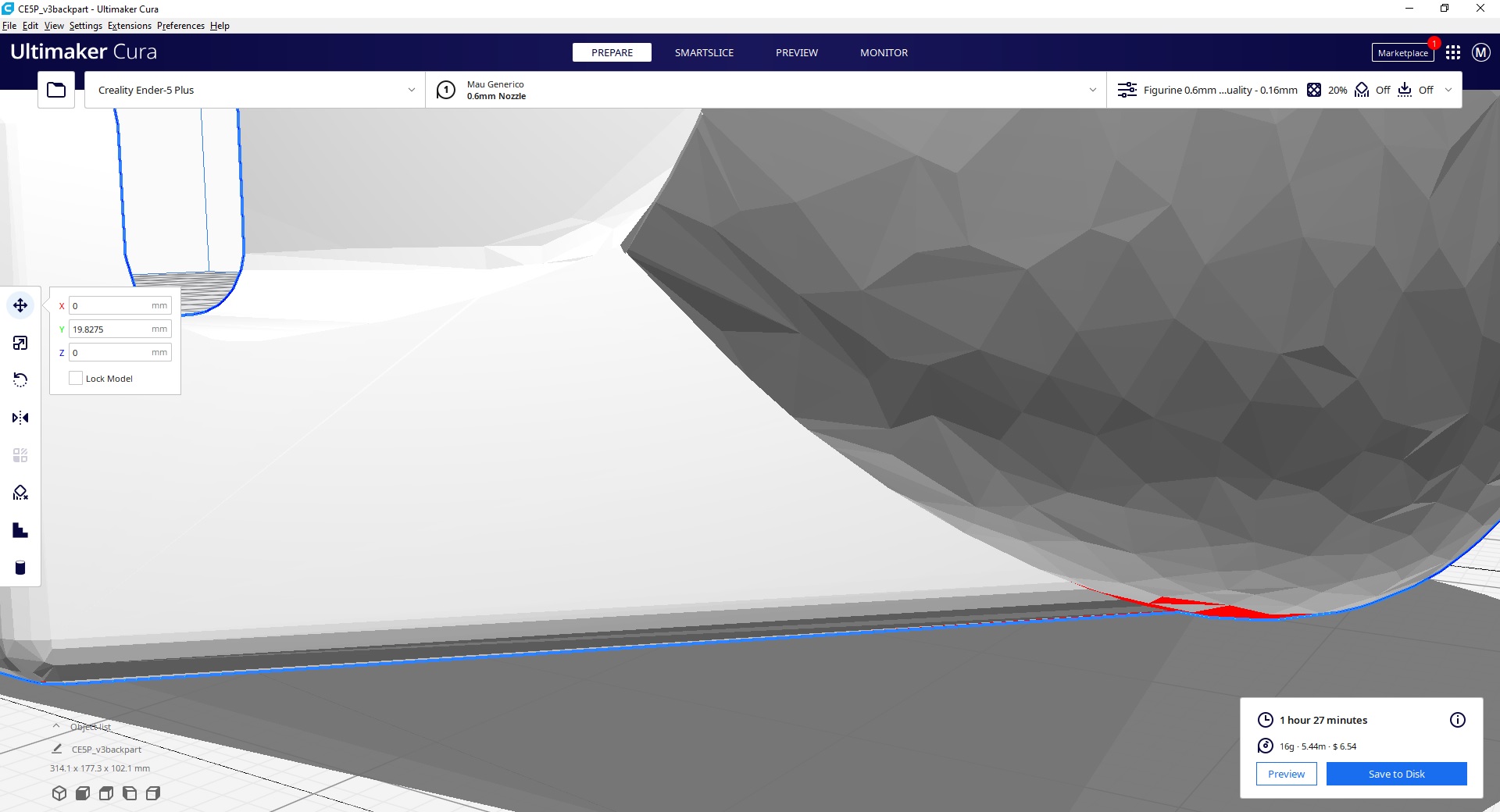Click the Save to Disk button

click(1396, 774)
